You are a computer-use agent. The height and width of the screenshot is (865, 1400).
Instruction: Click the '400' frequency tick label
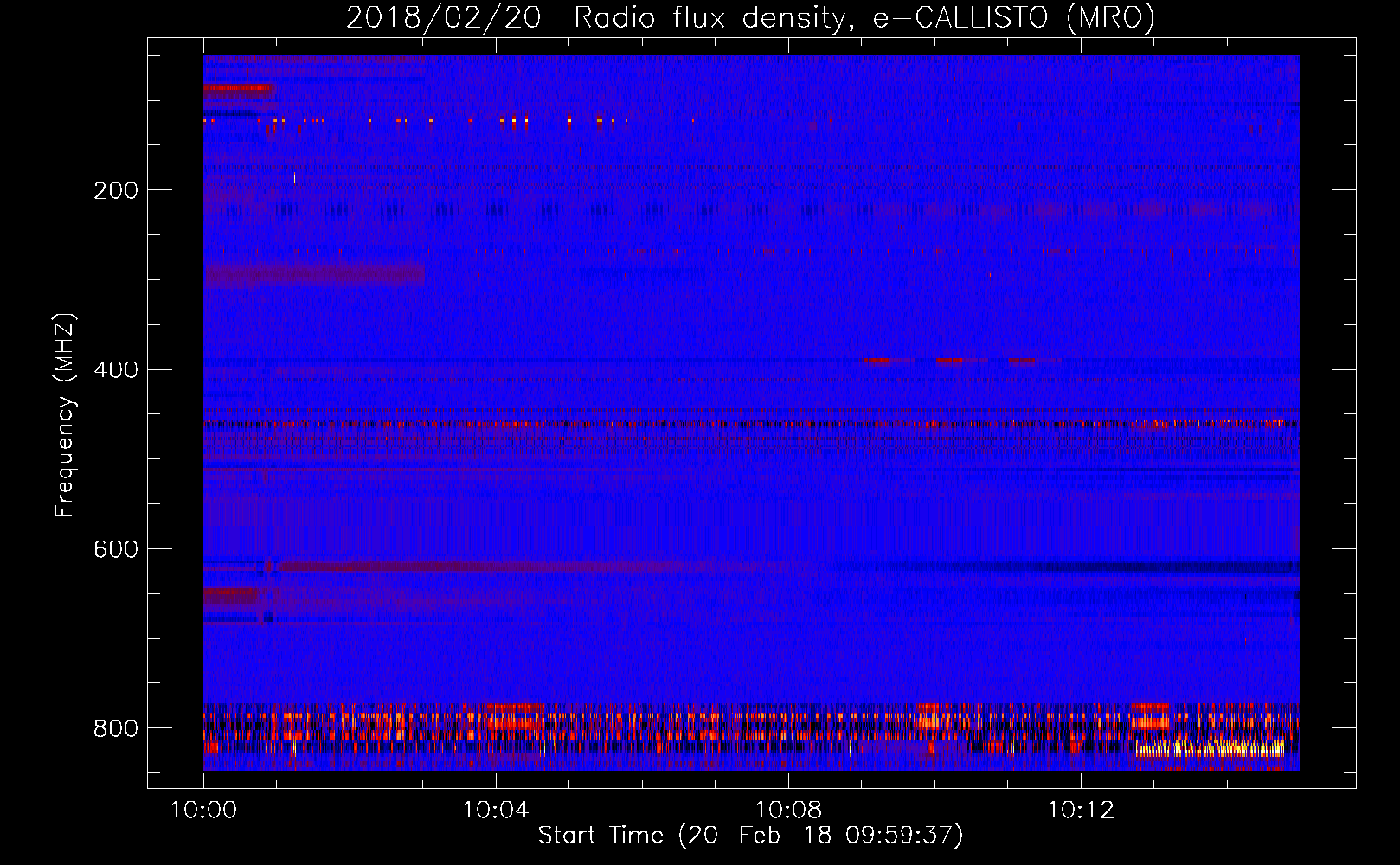tap(116, 370)
